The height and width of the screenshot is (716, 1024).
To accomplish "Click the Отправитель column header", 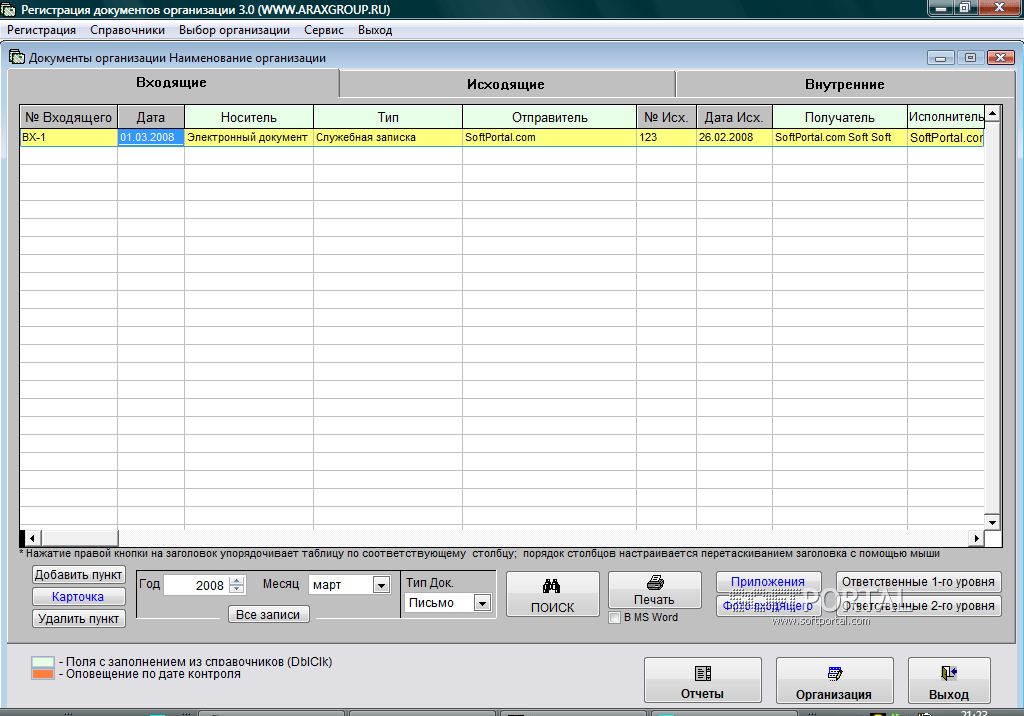I will coord(550,118).
